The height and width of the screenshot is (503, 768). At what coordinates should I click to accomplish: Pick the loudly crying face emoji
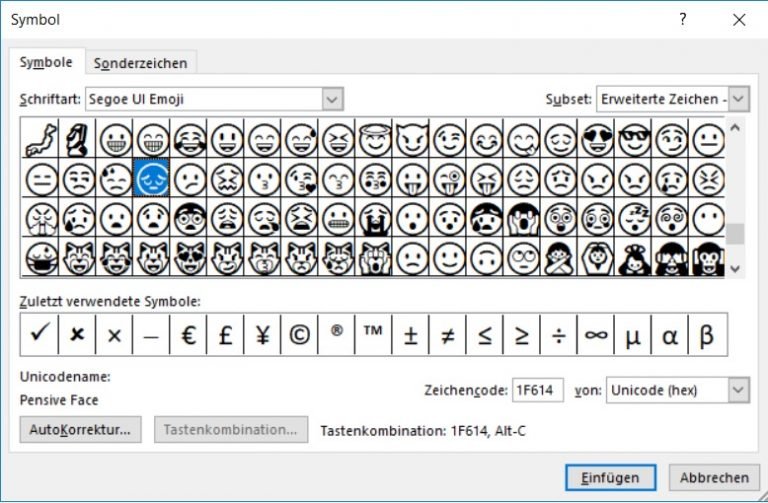click(x=375, y=218)
